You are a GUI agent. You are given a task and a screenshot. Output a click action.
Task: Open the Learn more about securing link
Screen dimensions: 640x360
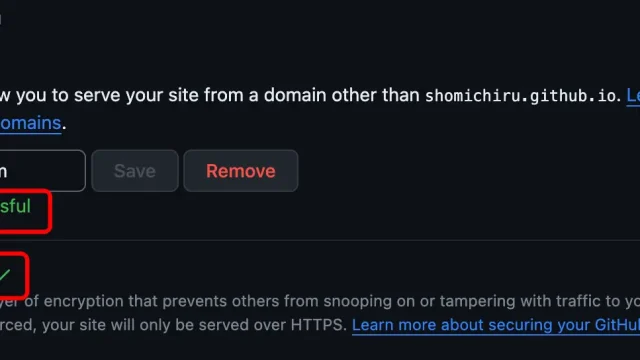coord(496,325)
